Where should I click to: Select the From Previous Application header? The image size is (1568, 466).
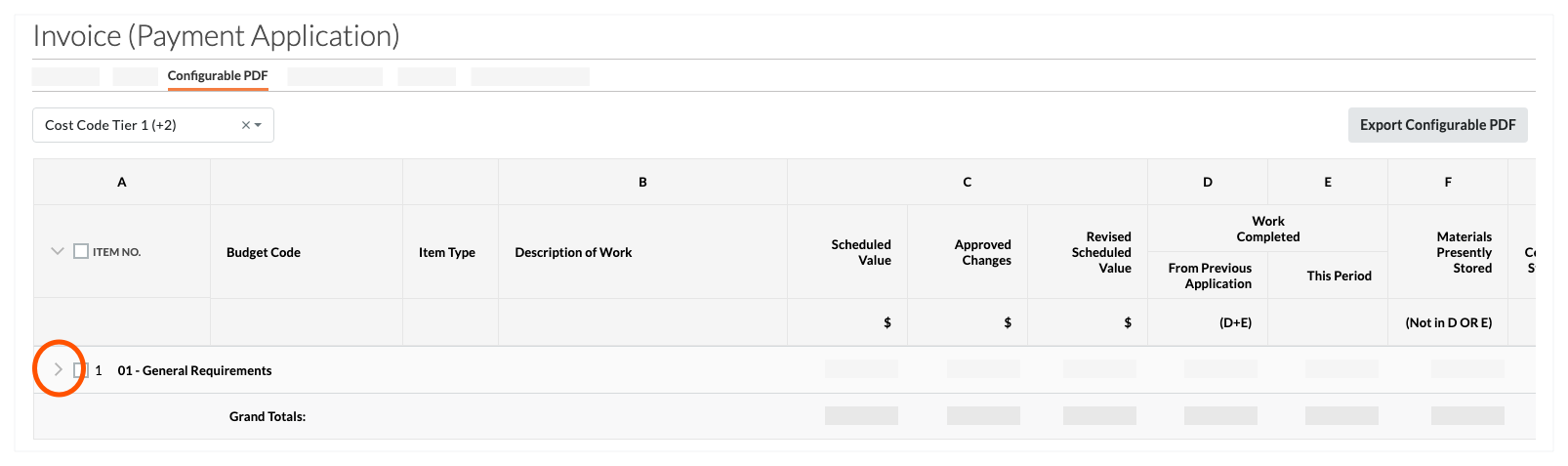tap(1210, 275)
